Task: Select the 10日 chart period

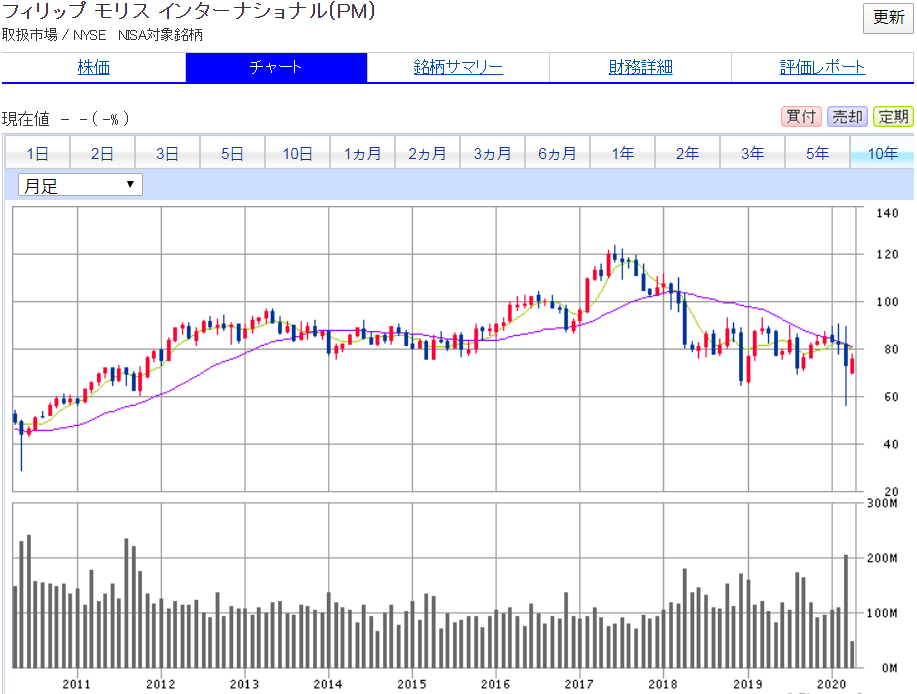Action: pos(297,153)
